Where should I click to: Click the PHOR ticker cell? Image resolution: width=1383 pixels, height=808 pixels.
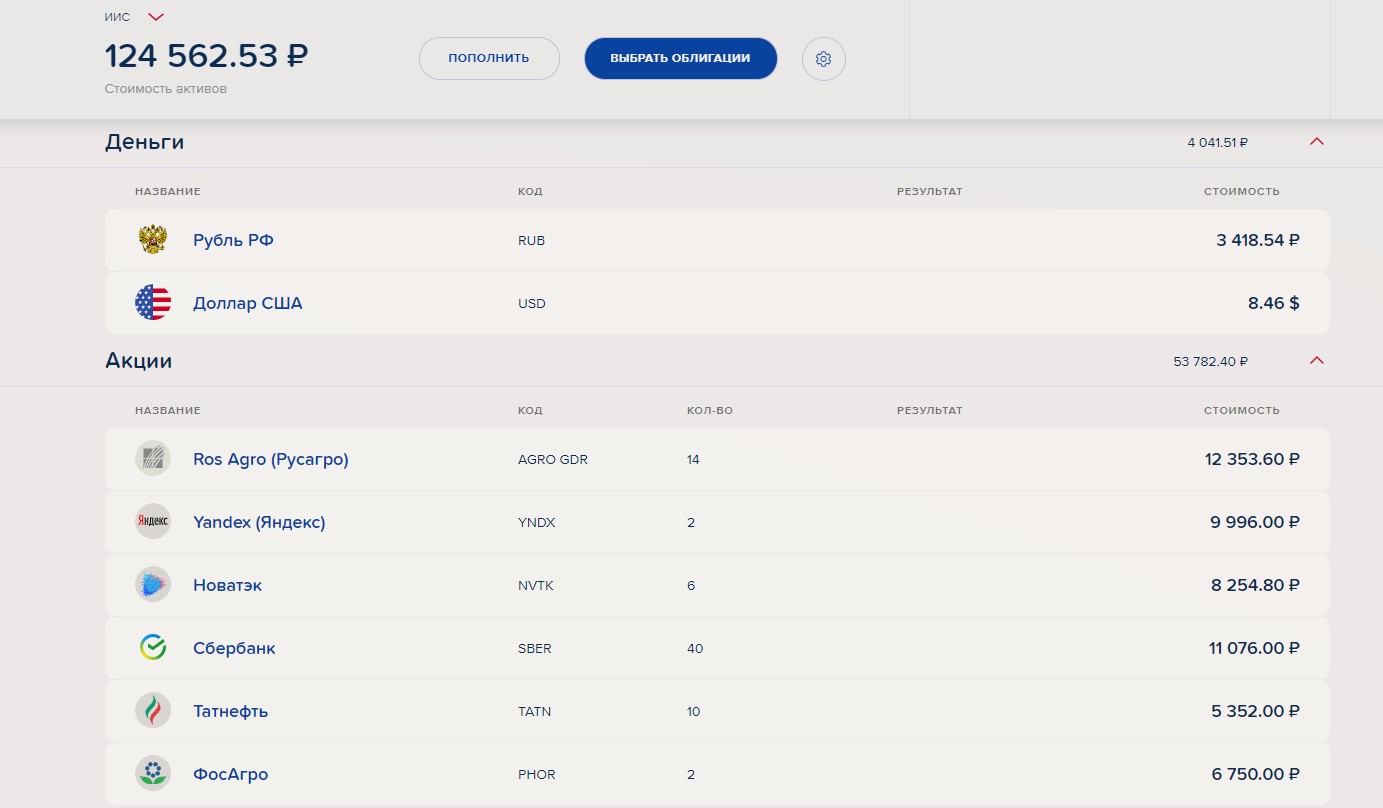(x=536, y=775)
